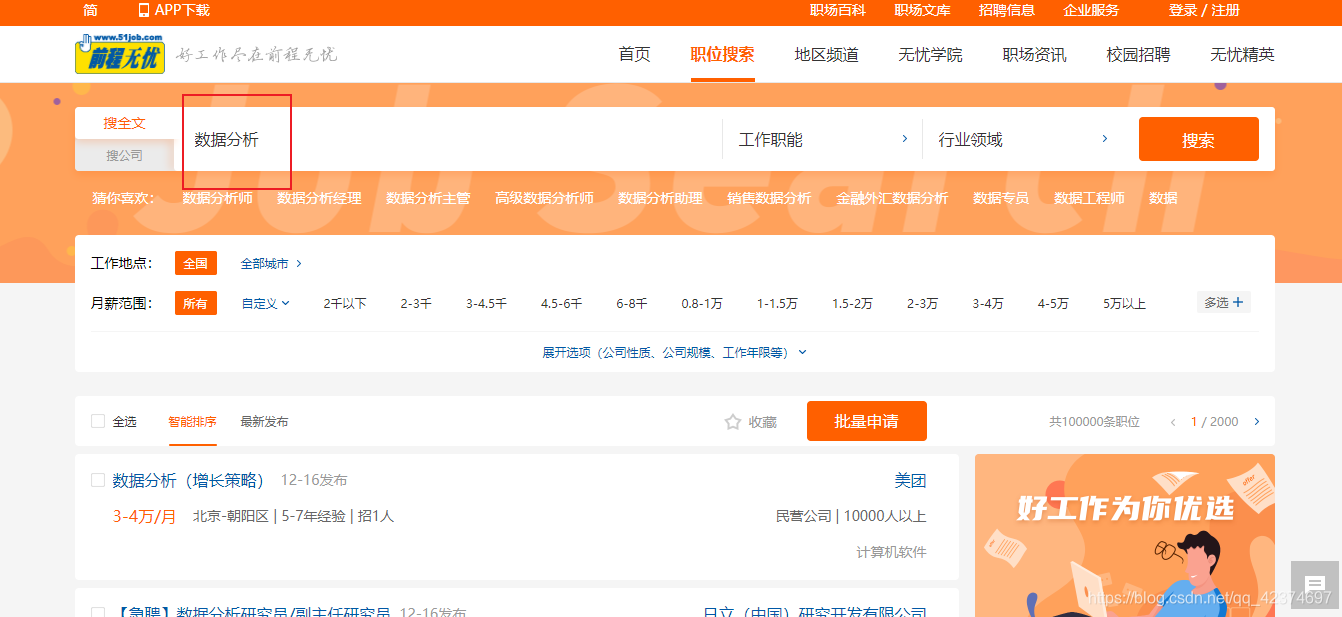Open the 自定义 salary dropdown

coord(265,303)
